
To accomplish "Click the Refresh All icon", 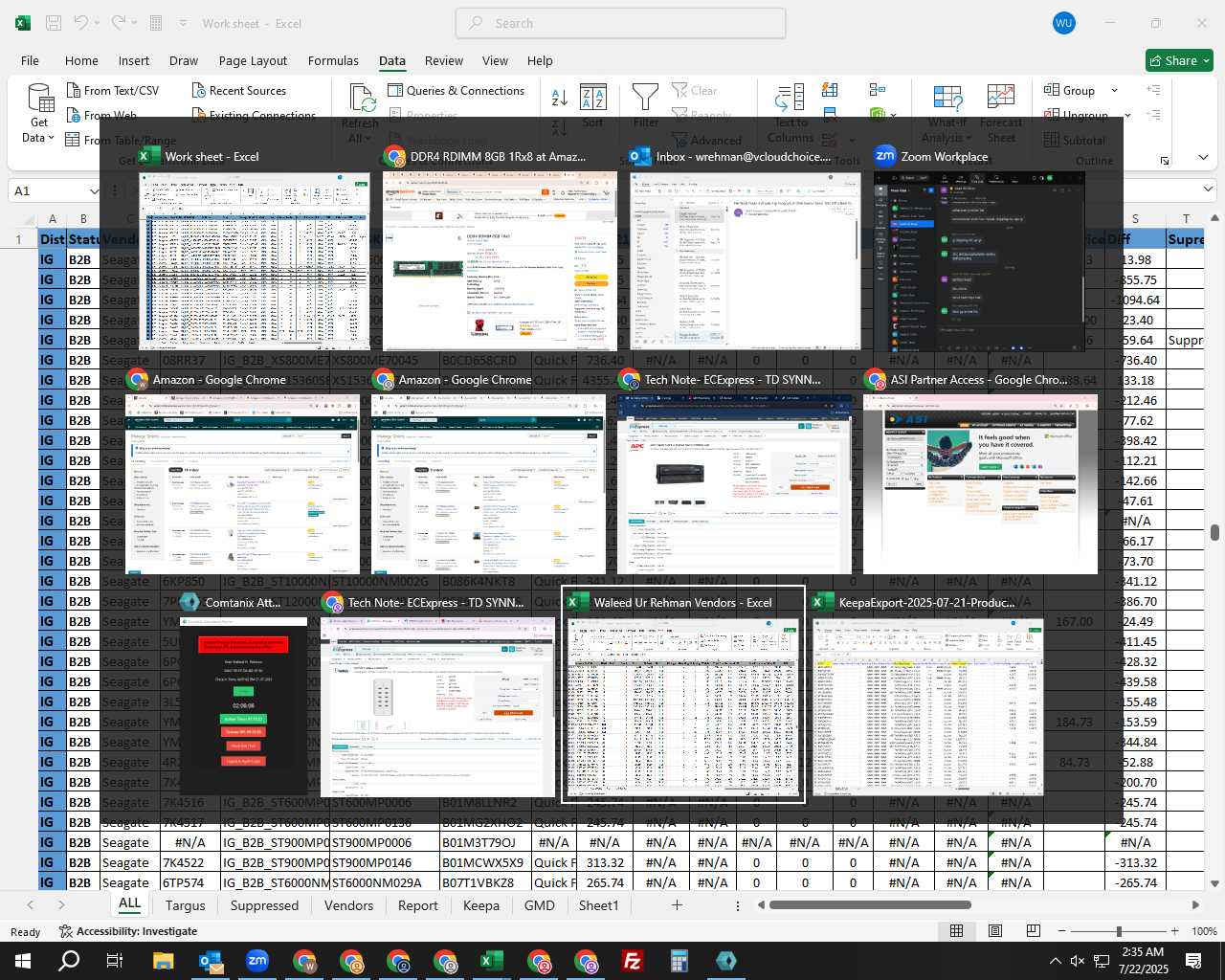I will coord(362,99).
